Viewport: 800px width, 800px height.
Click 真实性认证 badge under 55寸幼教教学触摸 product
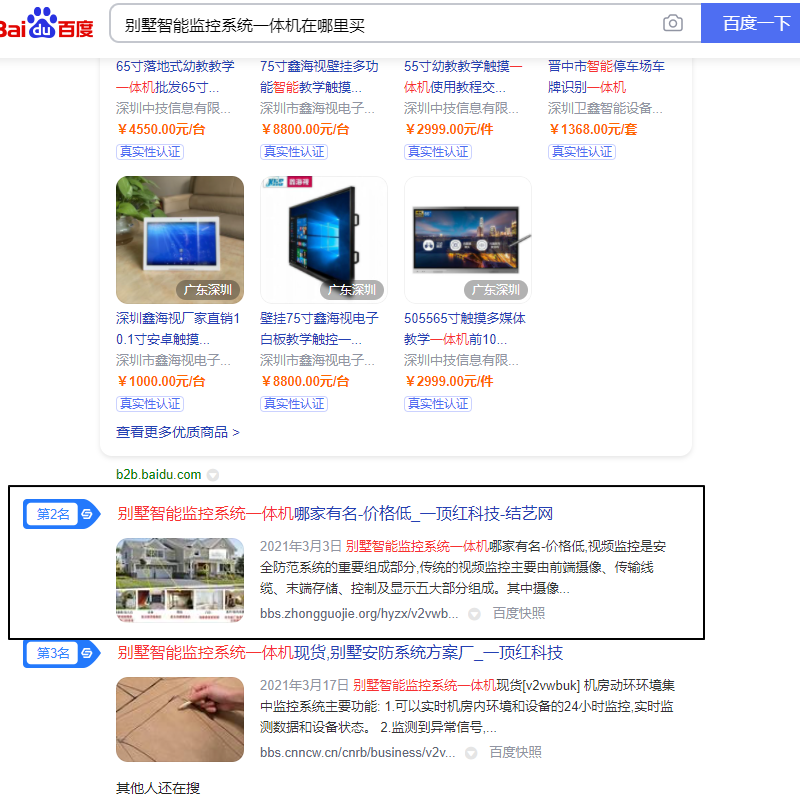tap(438, 152)
